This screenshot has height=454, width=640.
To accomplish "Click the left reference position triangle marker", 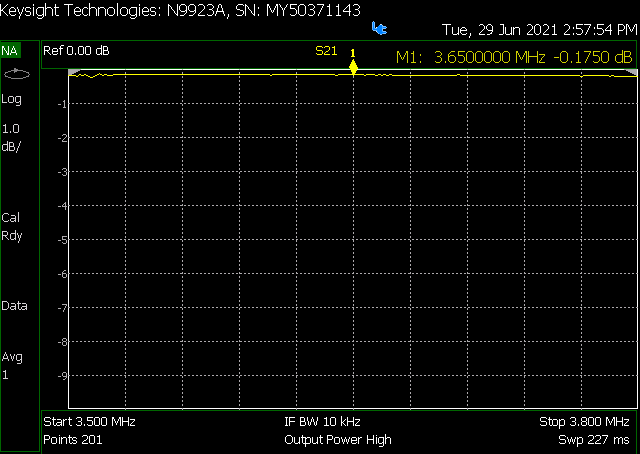I will click(x=74, y=72).
